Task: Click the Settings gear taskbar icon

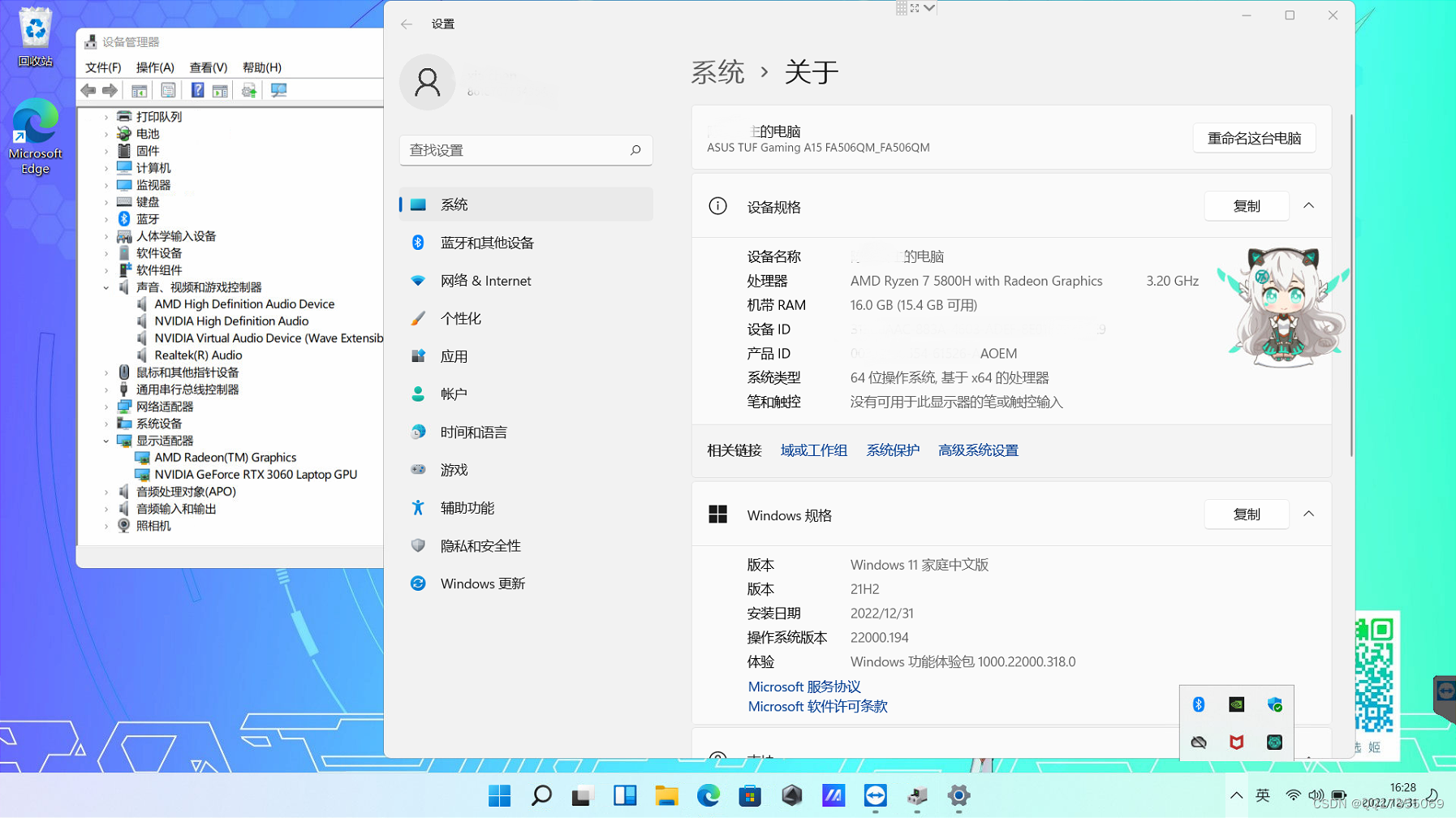Action: [958, 796]
